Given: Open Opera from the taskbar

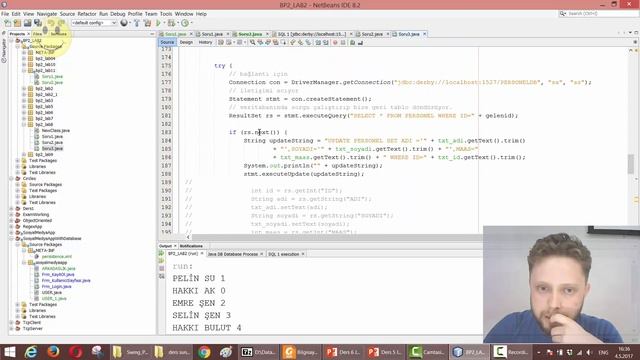Looking at the screenshot, I should pos(76,352).
